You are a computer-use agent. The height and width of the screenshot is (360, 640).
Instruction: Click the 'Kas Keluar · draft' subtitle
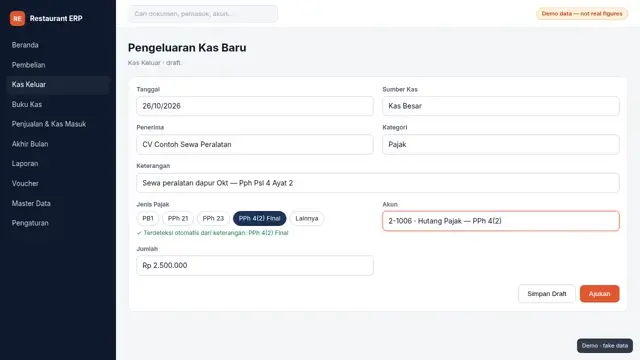tap(155, 63)
